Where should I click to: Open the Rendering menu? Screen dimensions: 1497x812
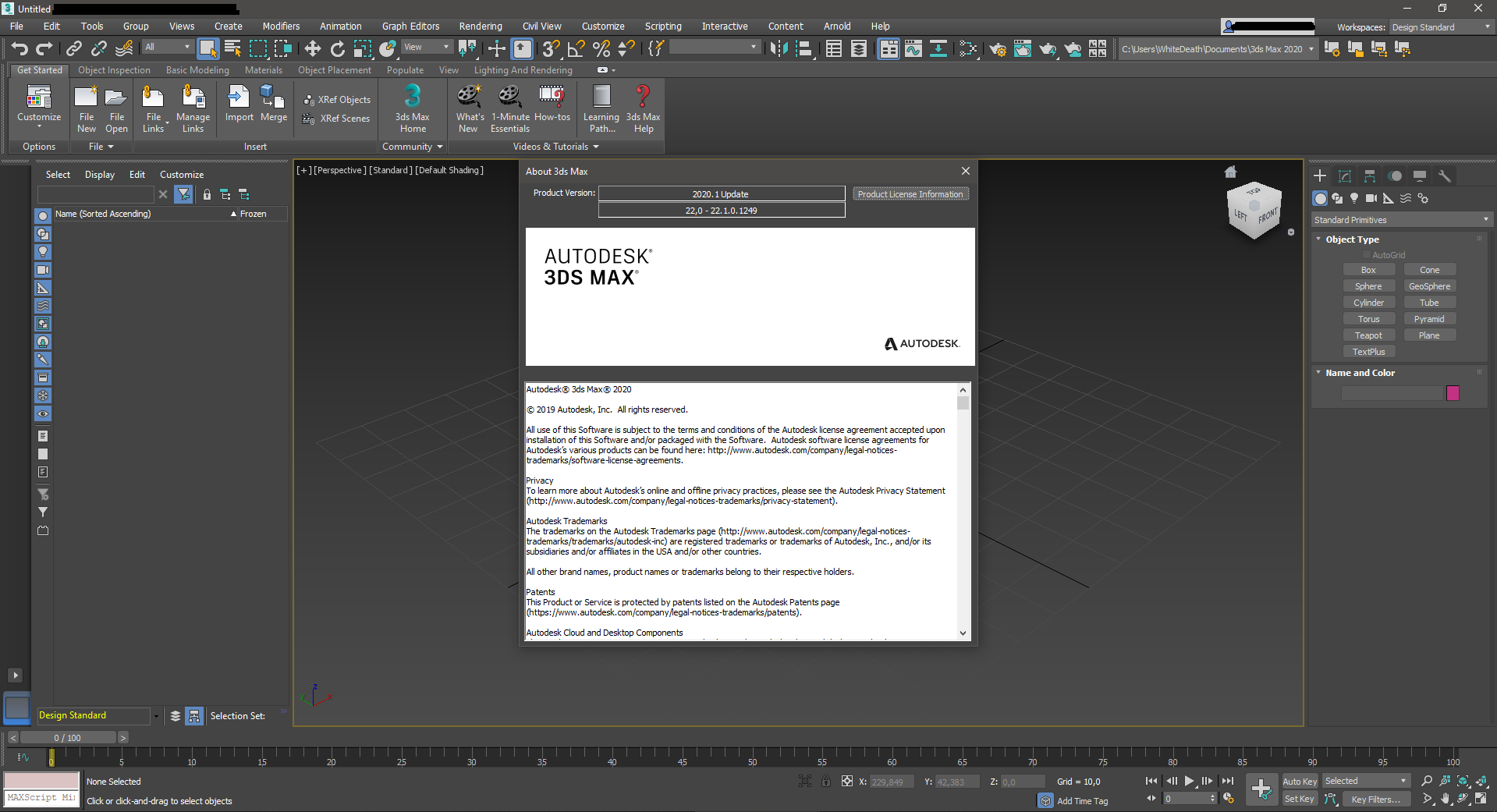480,27
